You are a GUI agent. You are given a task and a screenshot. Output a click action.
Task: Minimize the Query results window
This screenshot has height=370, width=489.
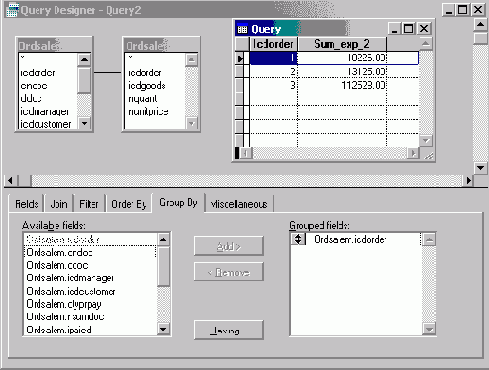pos(394,29)
